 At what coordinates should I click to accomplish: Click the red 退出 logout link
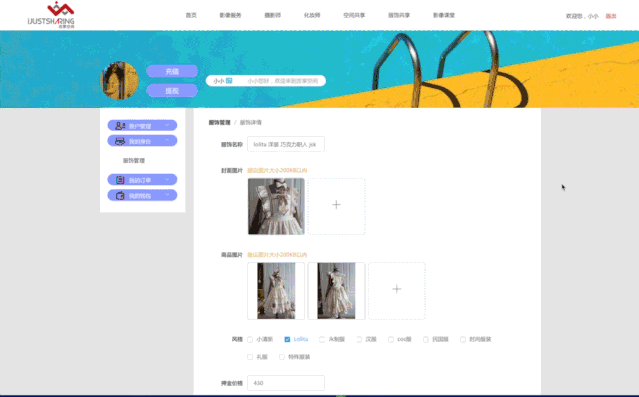coord(611,16)
